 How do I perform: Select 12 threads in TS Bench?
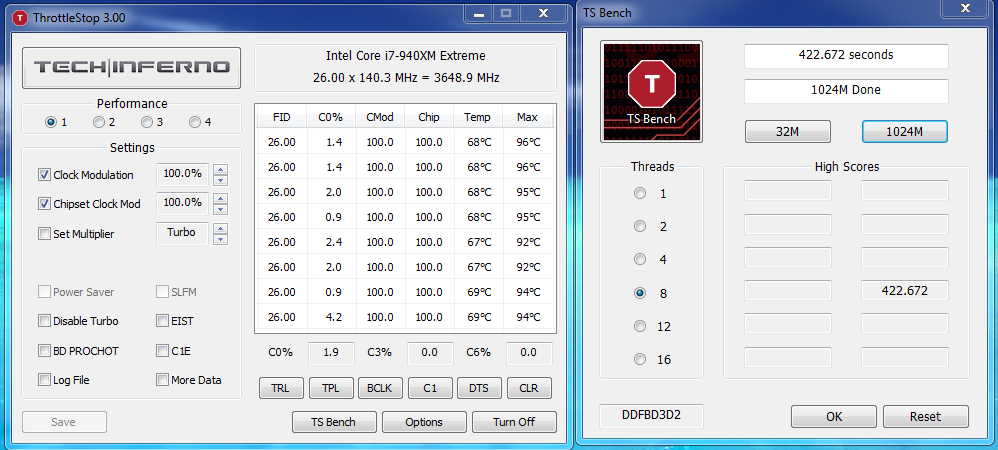(x=640, y=327)
